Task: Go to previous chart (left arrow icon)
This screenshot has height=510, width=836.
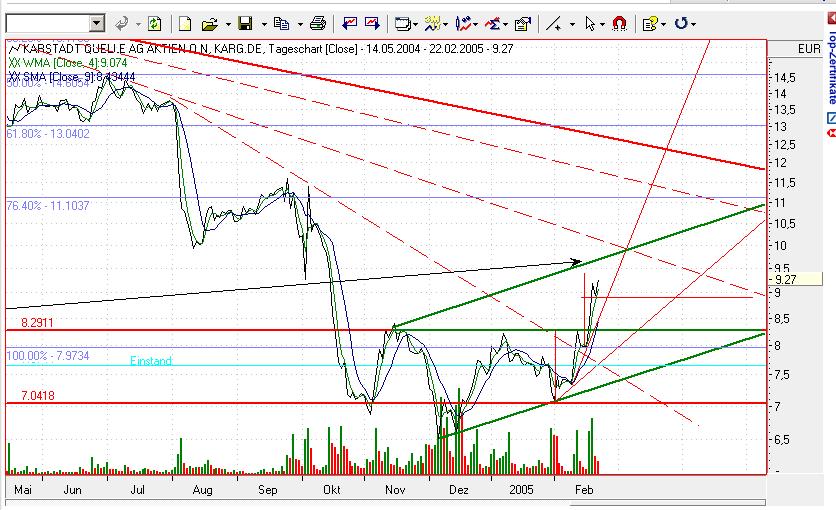Action: click(x=350, y=23)
